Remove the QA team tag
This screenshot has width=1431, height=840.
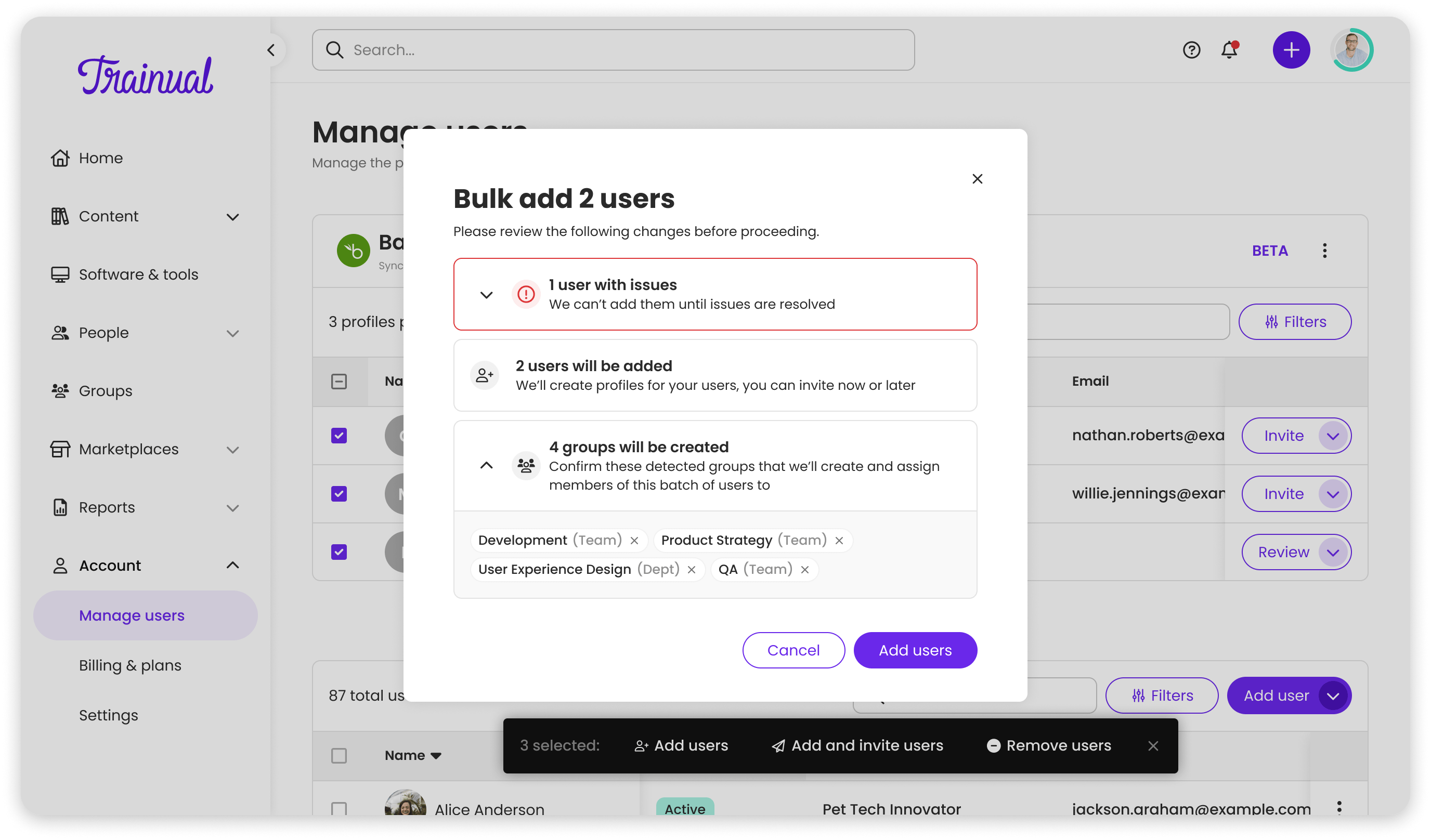click(x=804, y=569)
